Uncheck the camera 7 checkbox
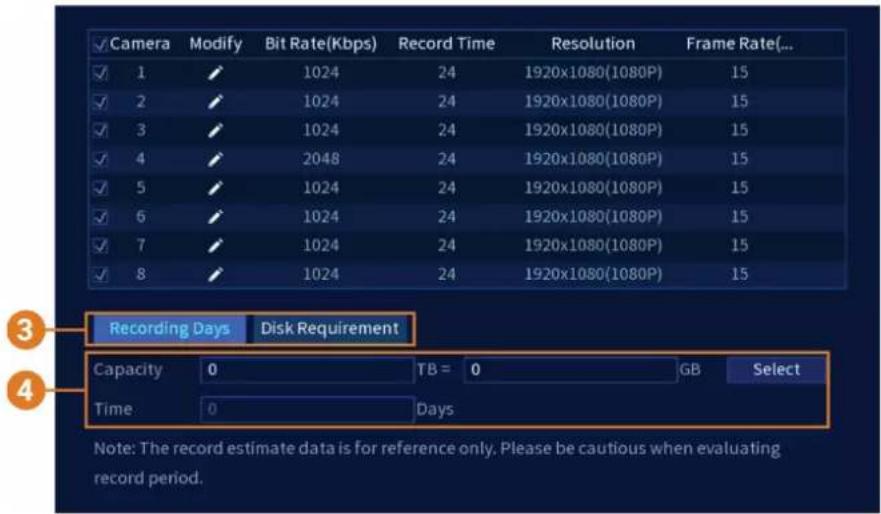The height and width of the screenshot is (514, 881). tap(99, 245)
